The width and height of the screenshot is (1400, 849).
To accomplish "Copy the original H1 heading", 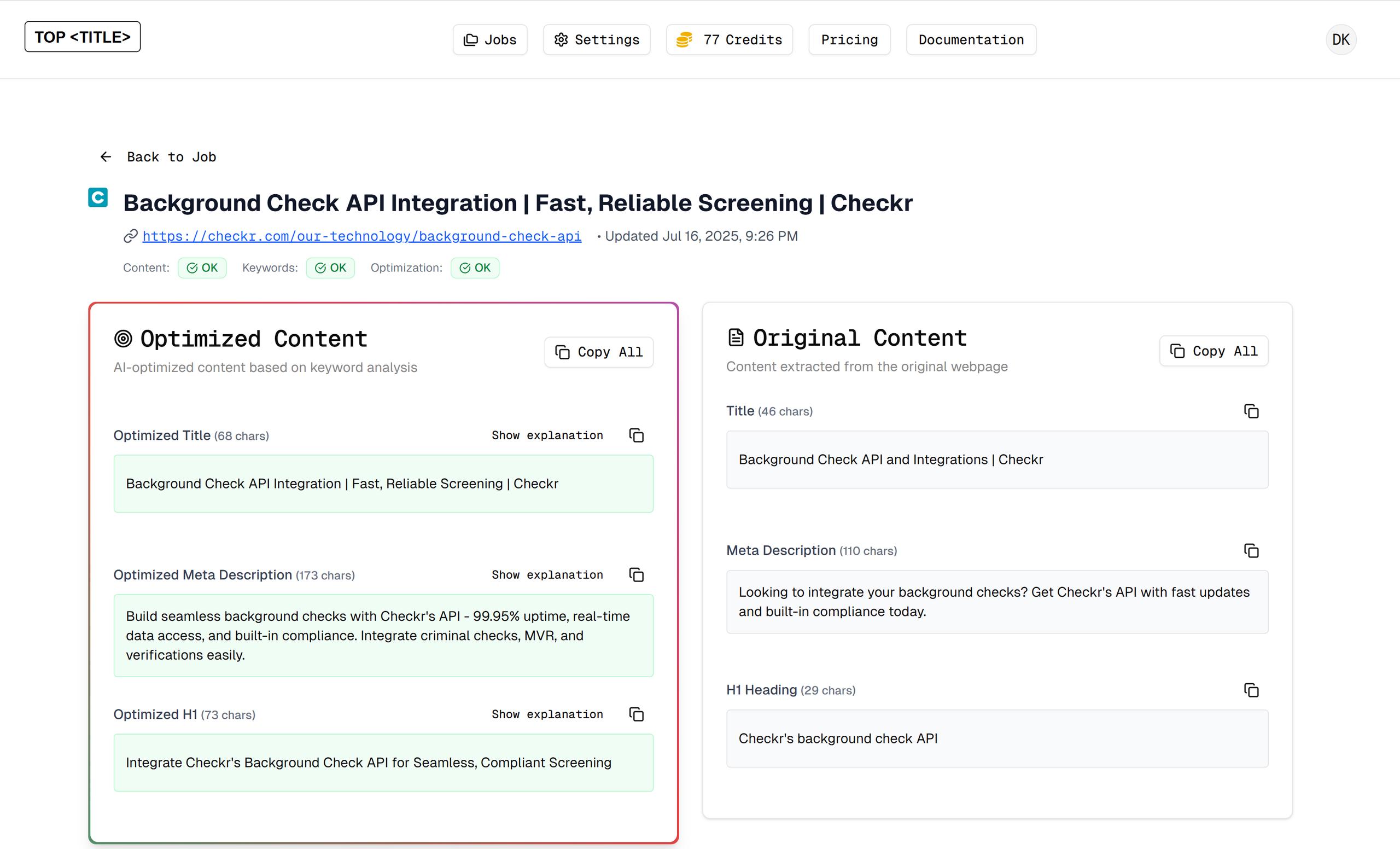I will coord(1251,690).
